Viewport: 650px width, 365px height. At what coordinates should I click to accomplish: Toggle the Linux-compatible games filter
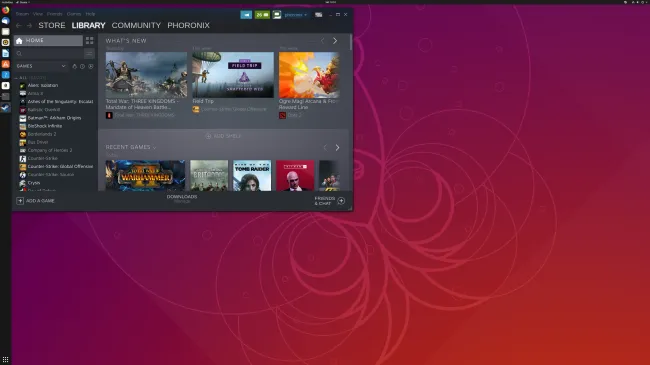point(75,66)
